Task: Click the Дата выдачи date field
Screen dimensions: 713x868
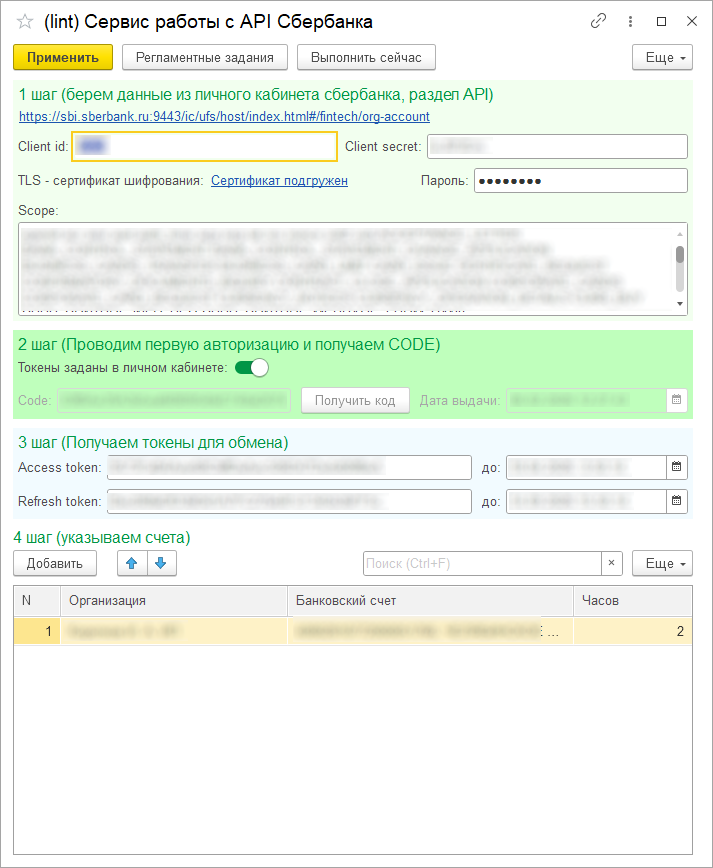Action: tap(586, 400)
